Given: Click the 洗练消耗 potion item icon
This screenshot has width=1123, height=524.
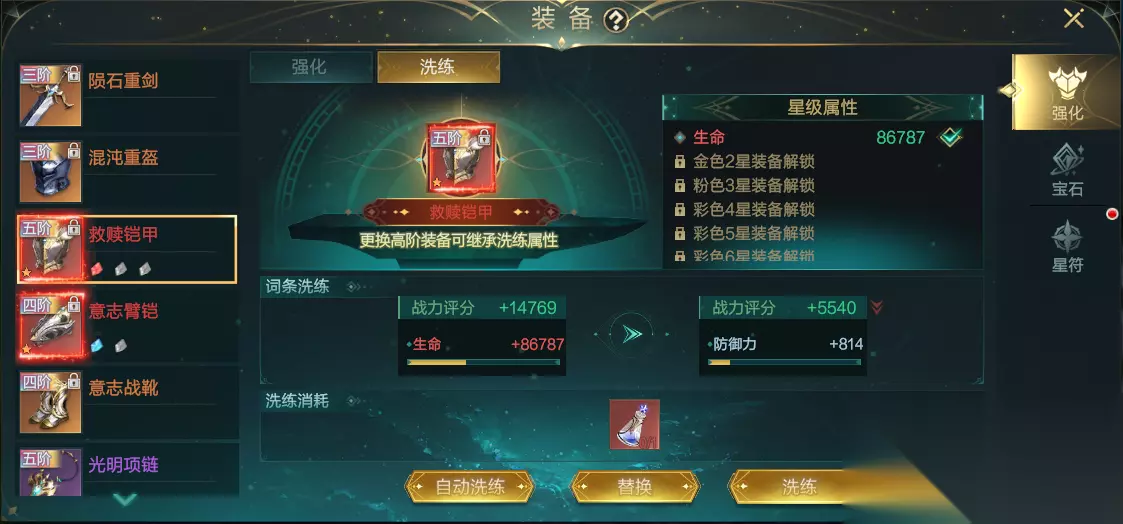Looking at the screenshot, I should coord(635,424).
